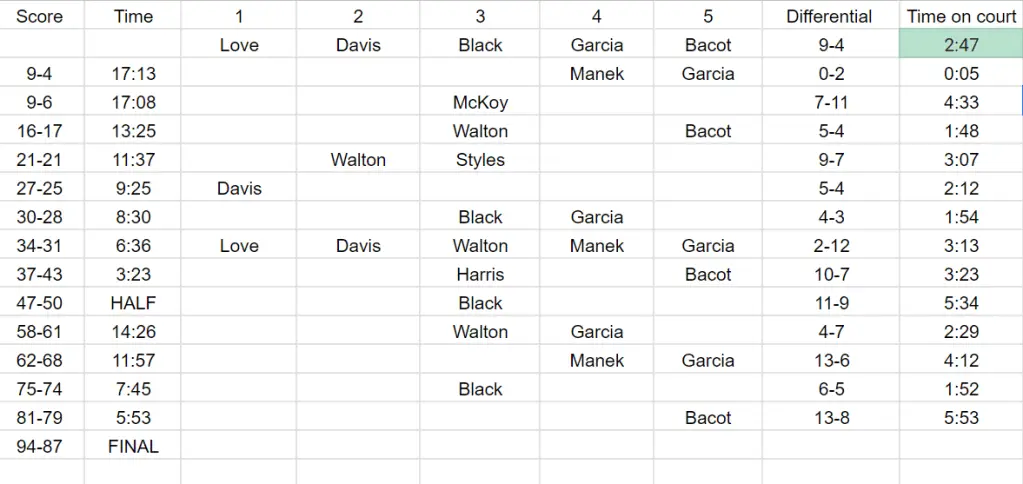
Task: Click the HALF time cell
Action: tap(133, 303)
